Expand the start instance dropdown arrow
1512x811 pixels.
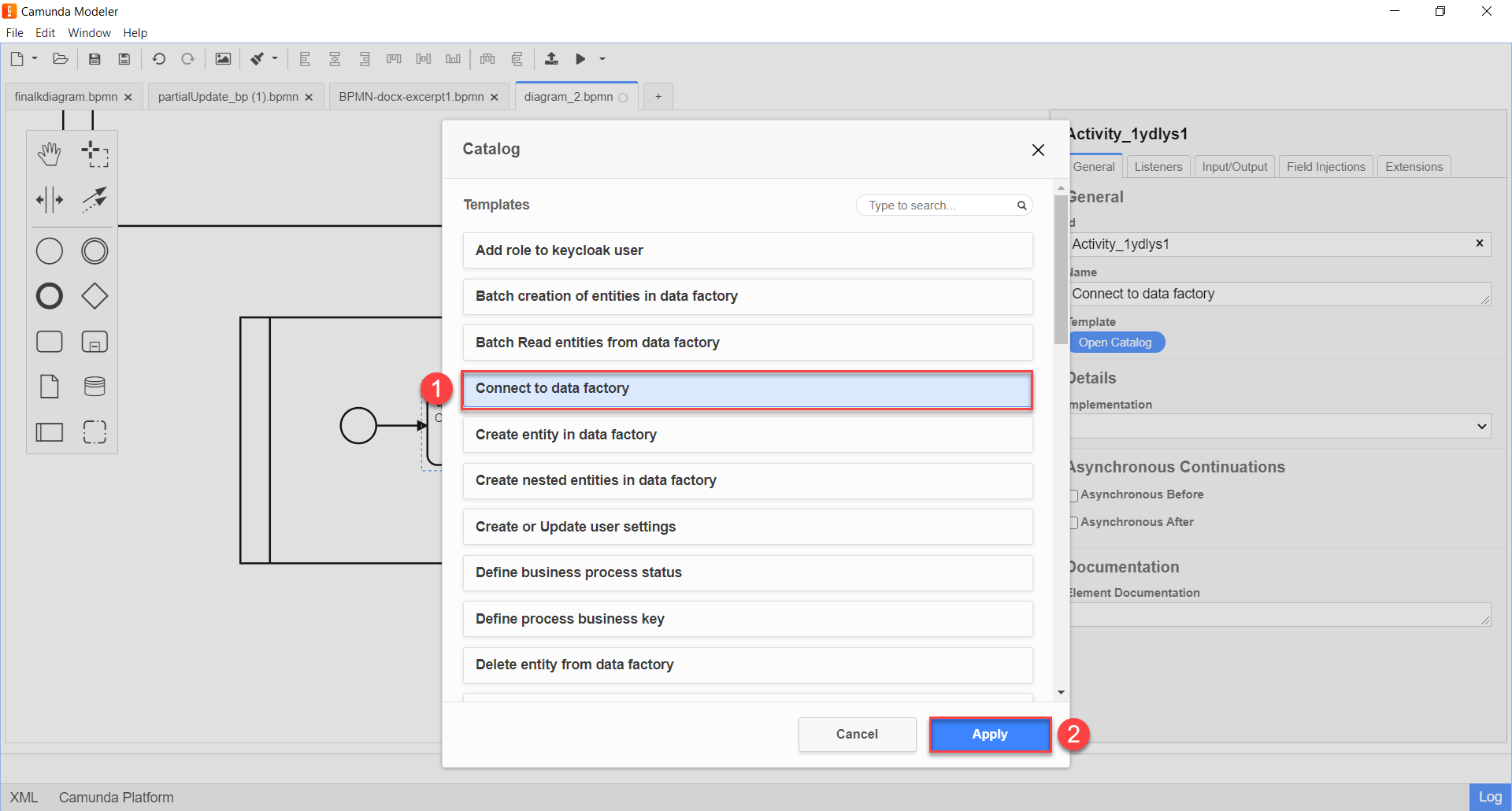pyautogui.click(x=602, y=59)
